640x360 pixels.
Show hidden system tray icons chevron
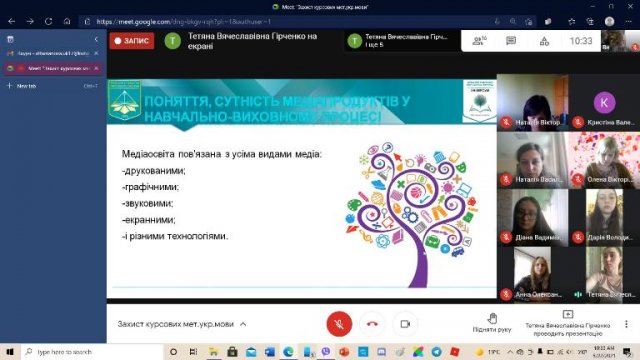coord(510,352)
